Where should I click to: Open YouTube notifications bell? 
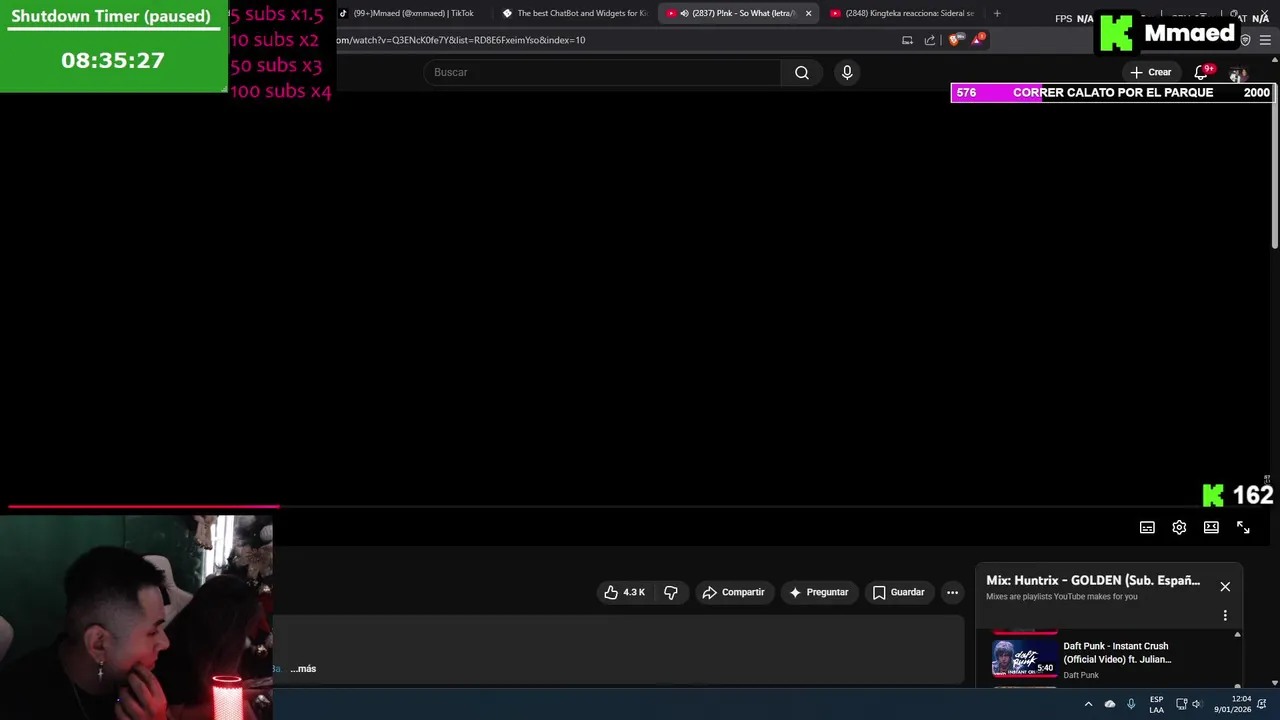tap(1201, 72)
